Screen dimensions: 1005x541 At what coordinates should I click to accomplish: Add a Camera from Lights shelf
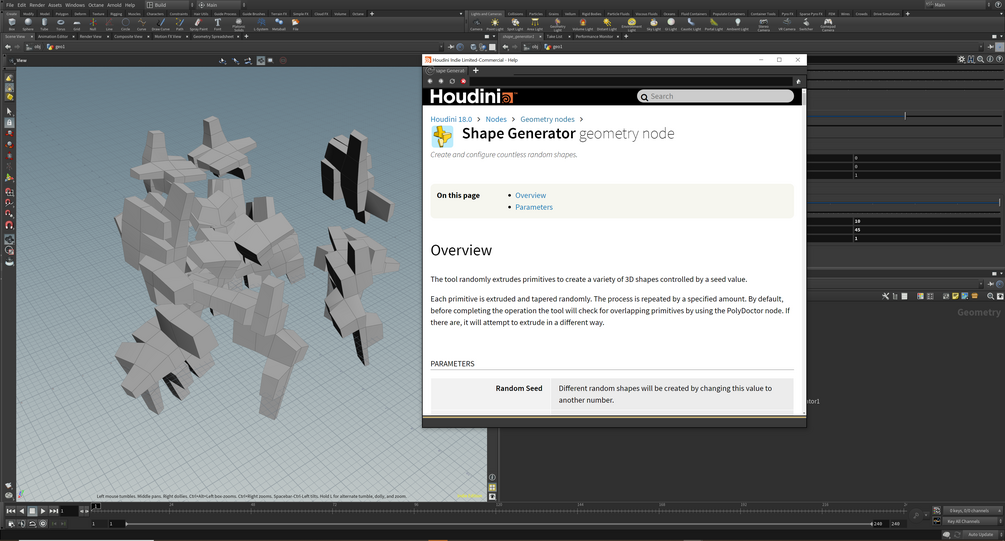click(476, 24)
